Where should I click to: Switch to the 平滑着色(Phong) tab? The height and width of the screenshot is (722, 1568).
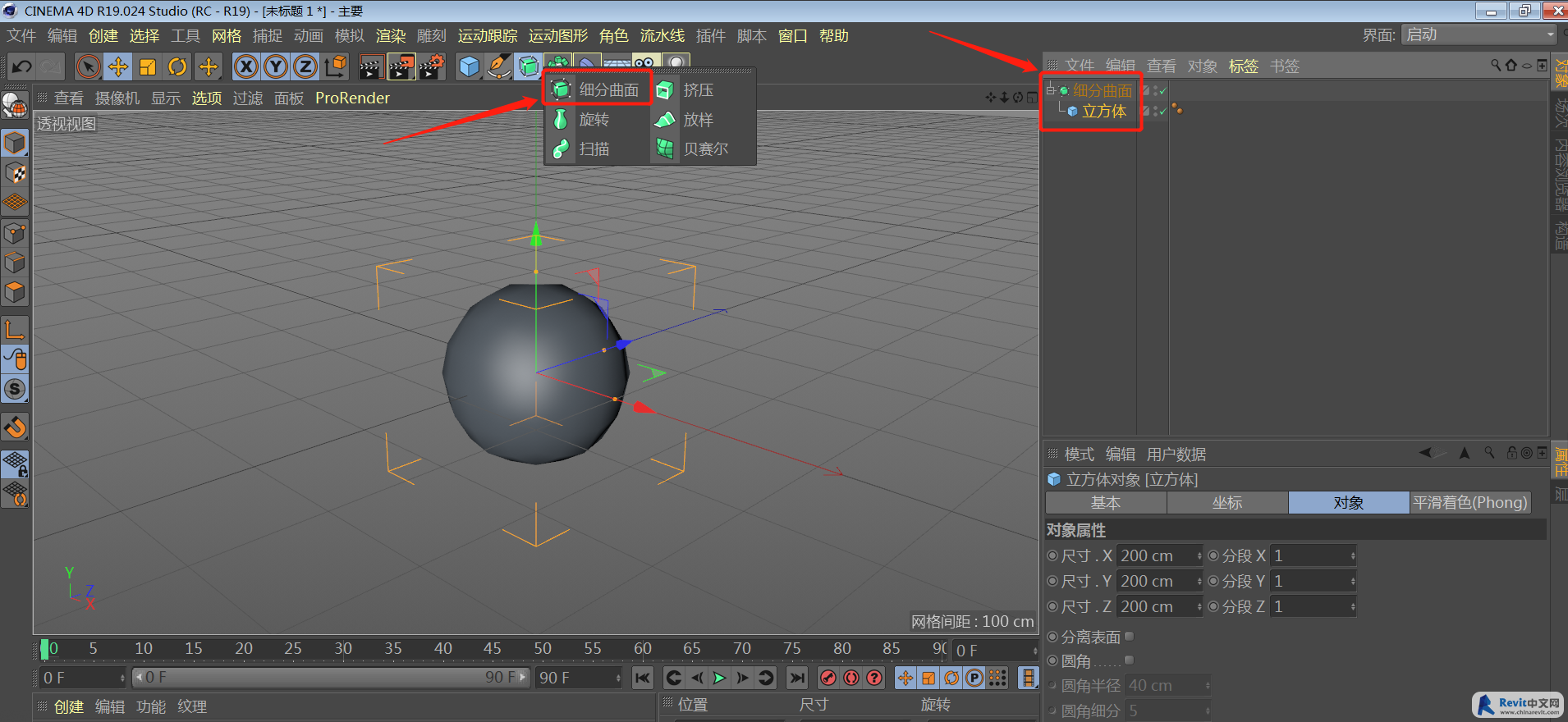point(1470,503)
